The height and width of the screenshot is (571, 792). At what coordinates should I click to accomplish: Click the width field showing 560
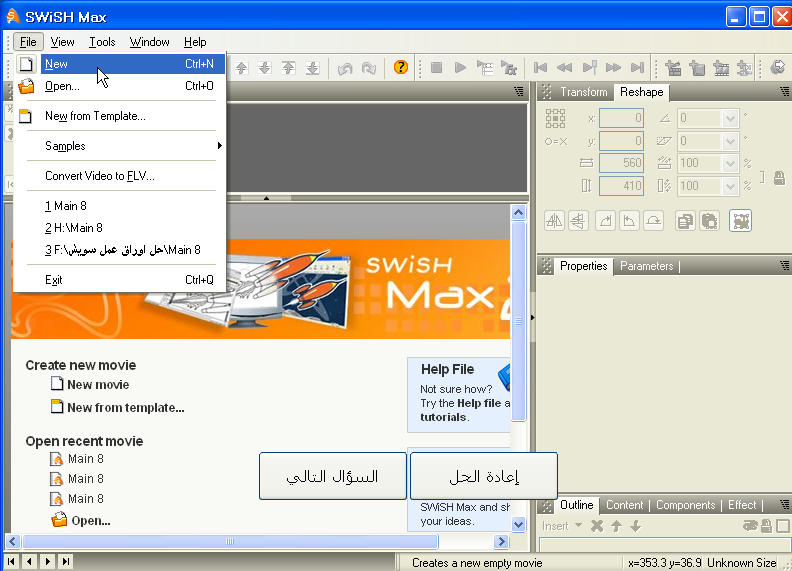coord(621,163)
